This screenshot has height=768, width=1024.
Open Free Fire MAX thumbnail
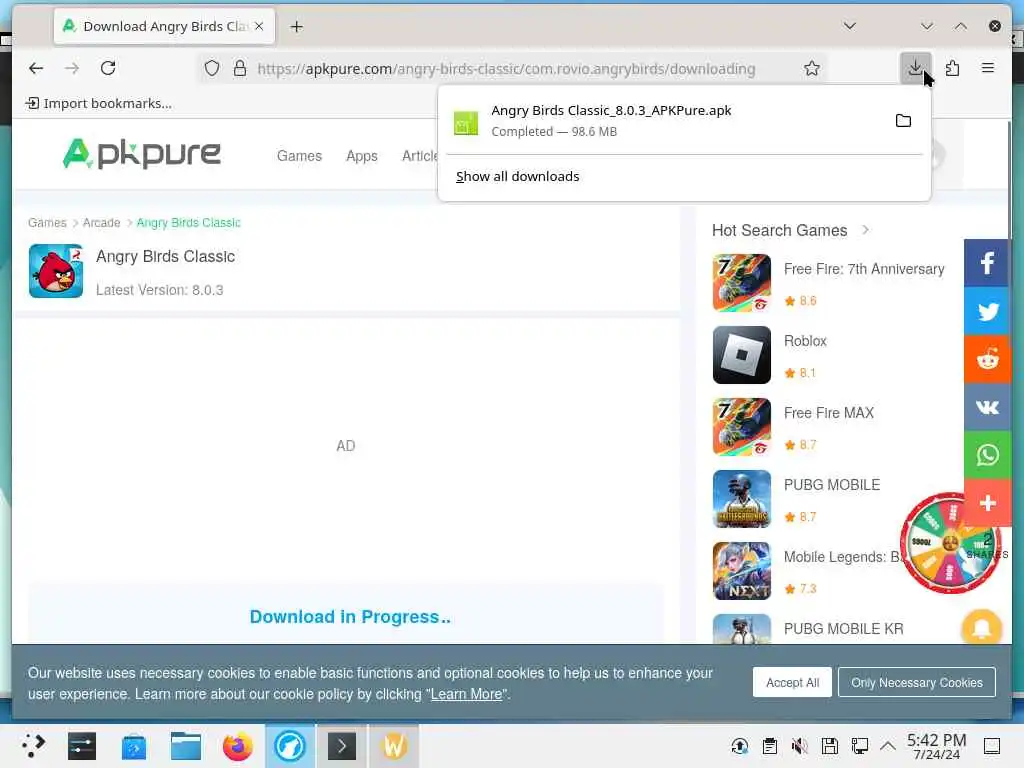[x=742, y=426]
